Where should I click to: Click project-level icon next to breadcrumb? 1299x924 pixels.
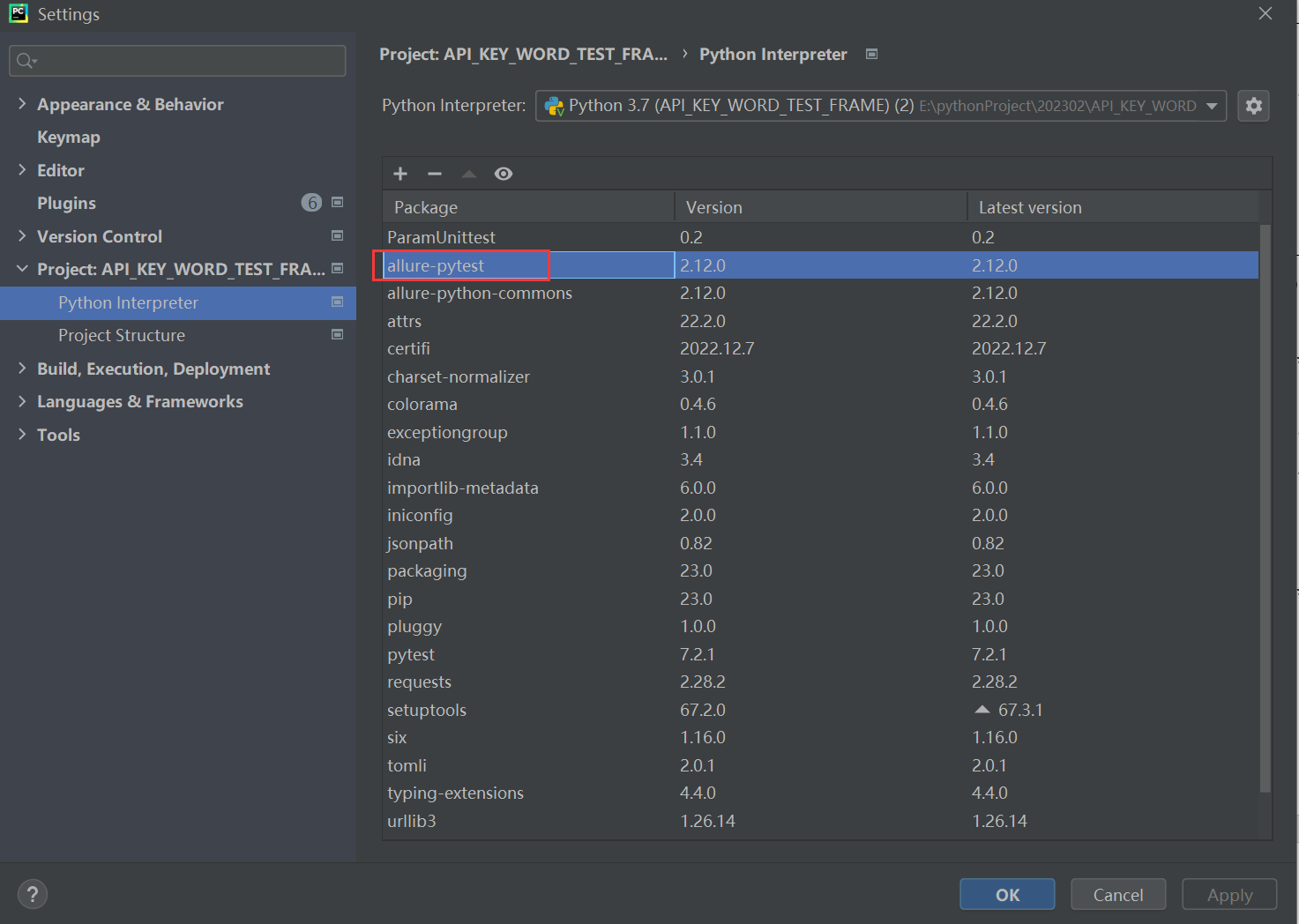click(x=871, y=54)
